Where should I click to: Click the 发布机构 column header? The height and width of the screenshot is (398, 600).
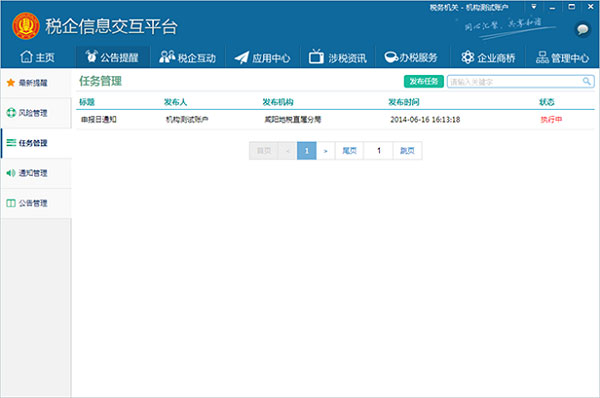click(x=278, y=102)
